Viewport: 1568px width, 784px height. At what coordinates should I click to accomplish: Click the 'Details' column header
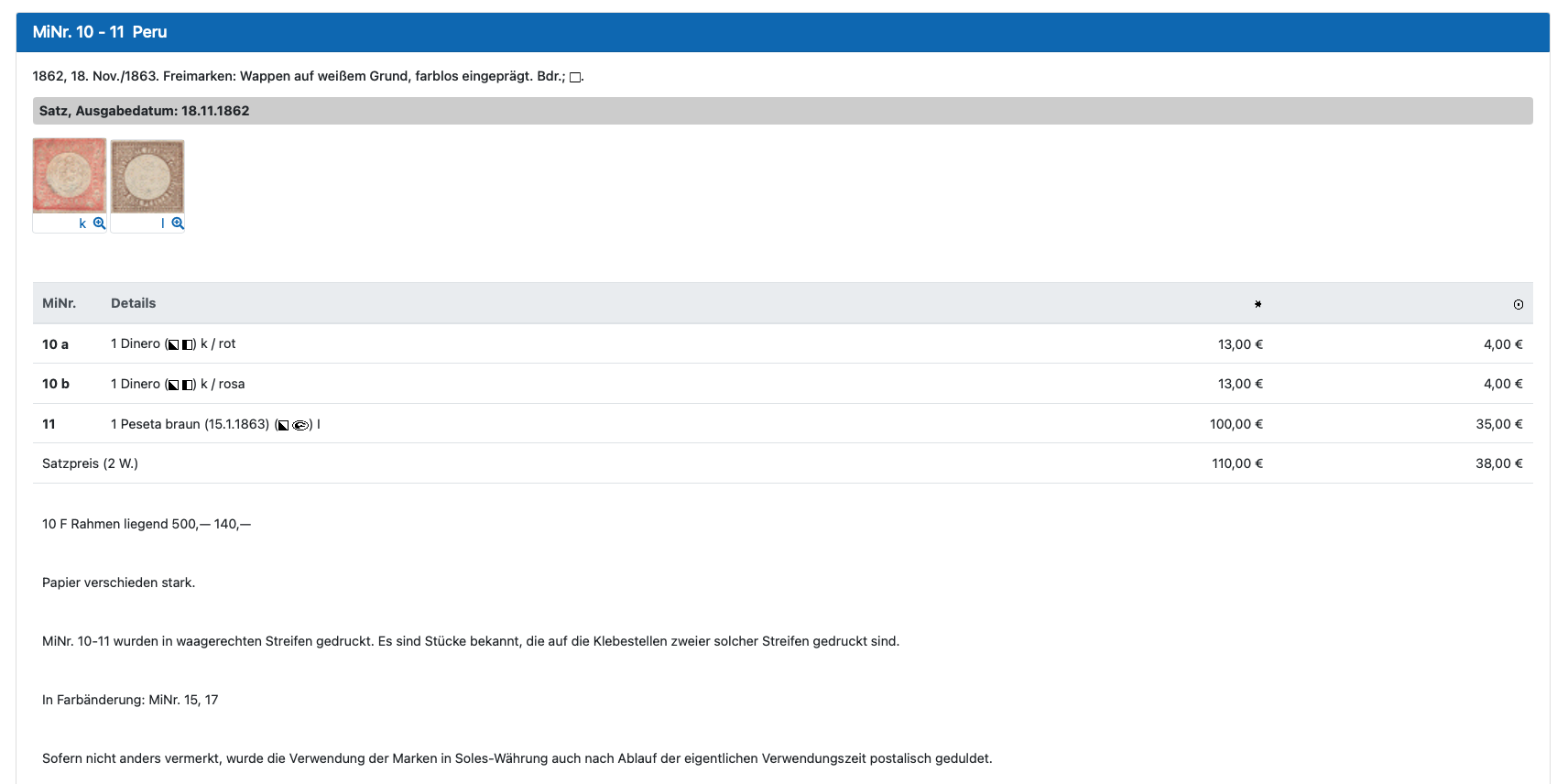click(x=133, y=303)
